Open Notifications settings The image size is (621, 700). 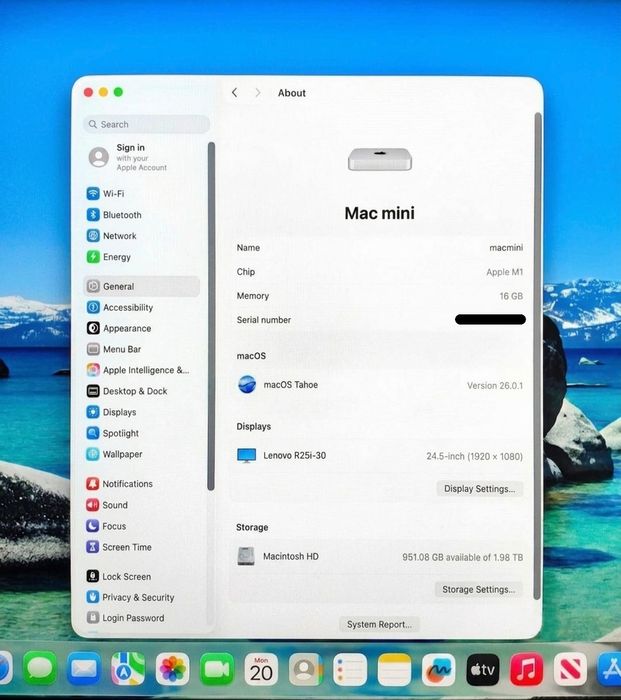[x=119, y=483]
